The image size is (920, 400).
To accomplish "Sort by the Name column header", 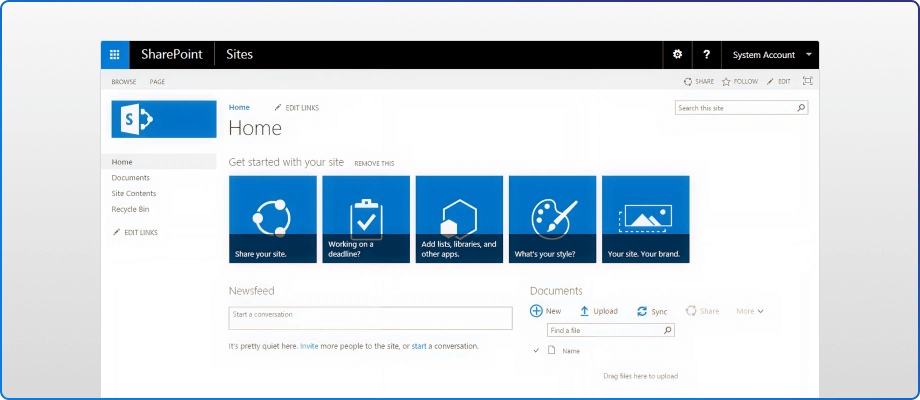I will (x=571, y=351).
